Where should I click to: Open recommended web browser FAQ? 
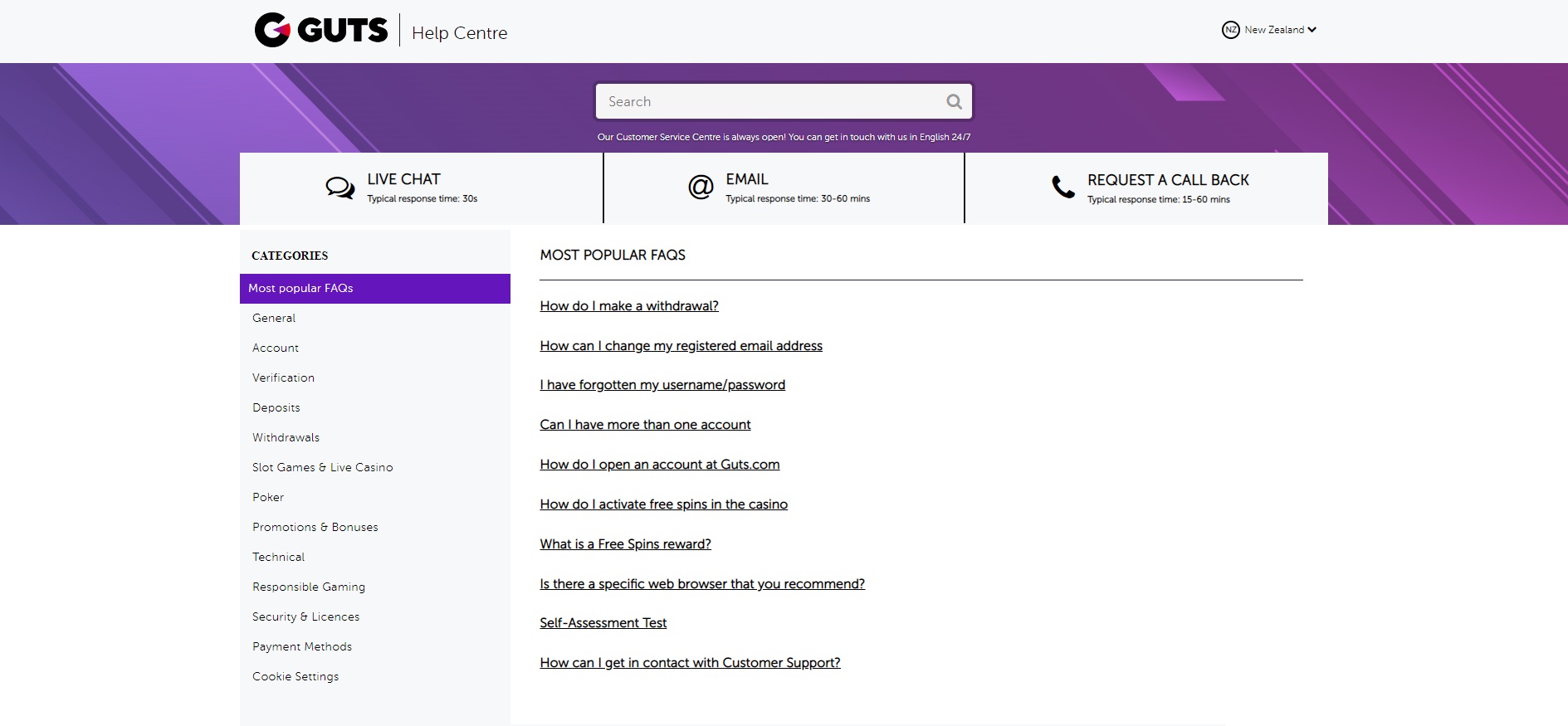tap(702, 584)
